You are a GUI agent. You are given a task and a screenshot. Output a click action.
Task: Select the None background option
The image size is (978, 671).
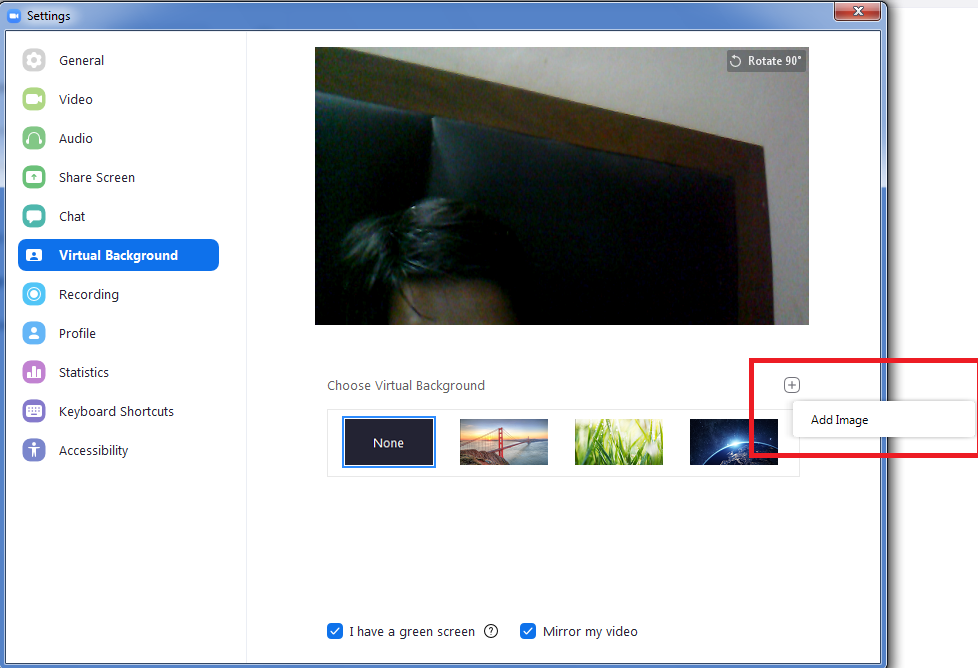[388, 441]
